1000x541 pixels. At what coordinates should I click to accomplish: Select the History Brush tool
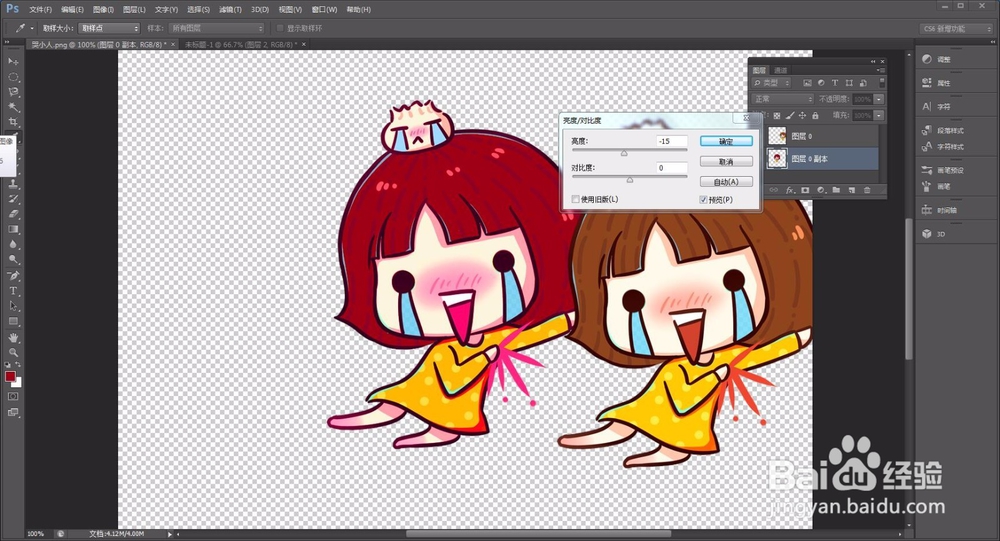tap(13, 199)
